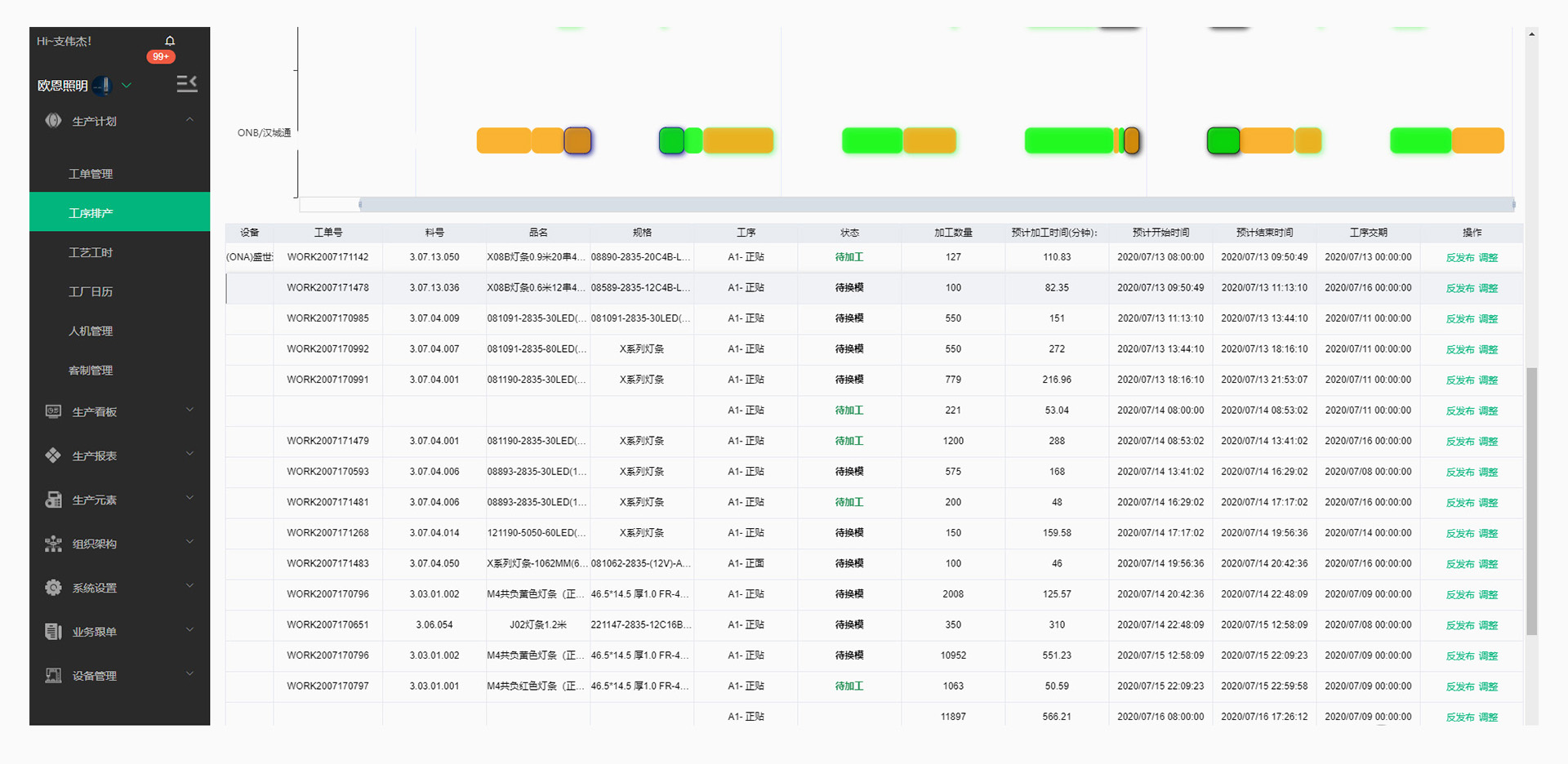Click the 状态 column header
The height and width of the screenshot is (764, 1568).
point(849,233)
